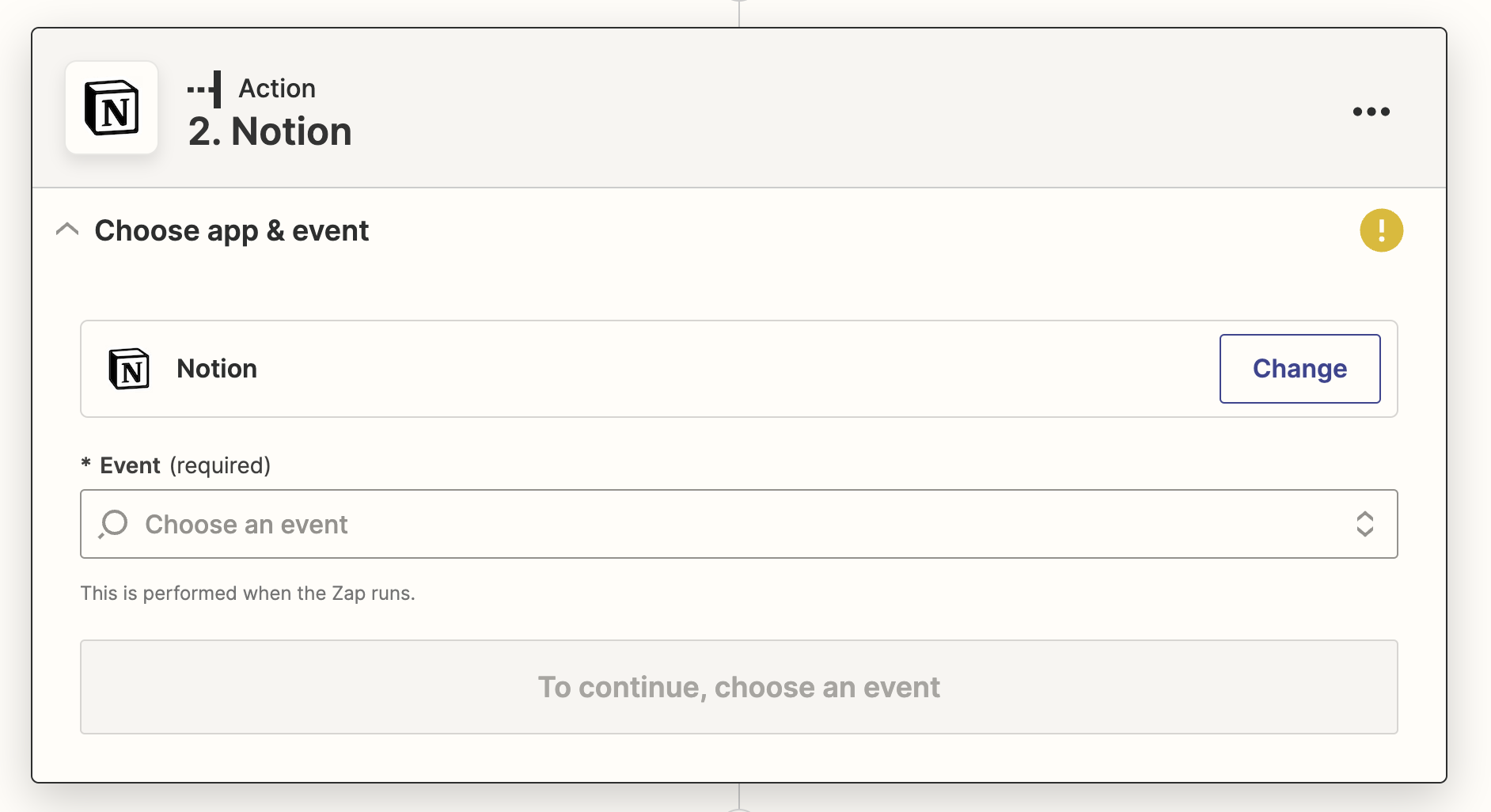
Task: Click the 'Action' label above step name
Action: pos(277,89)
